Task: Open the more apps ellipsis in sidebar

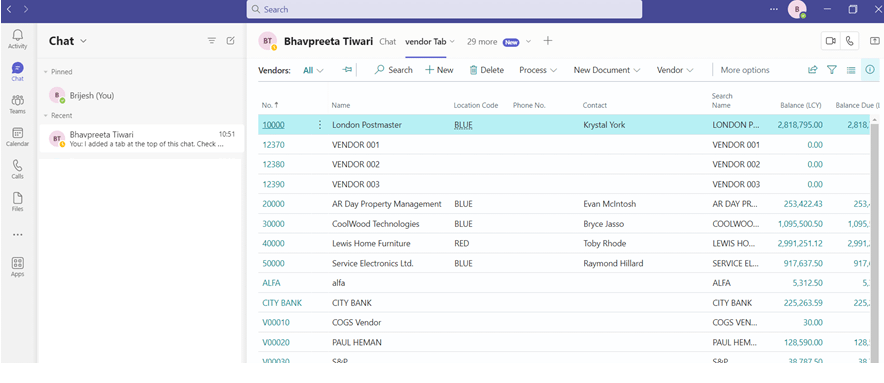Action: [x=17, y=235]
